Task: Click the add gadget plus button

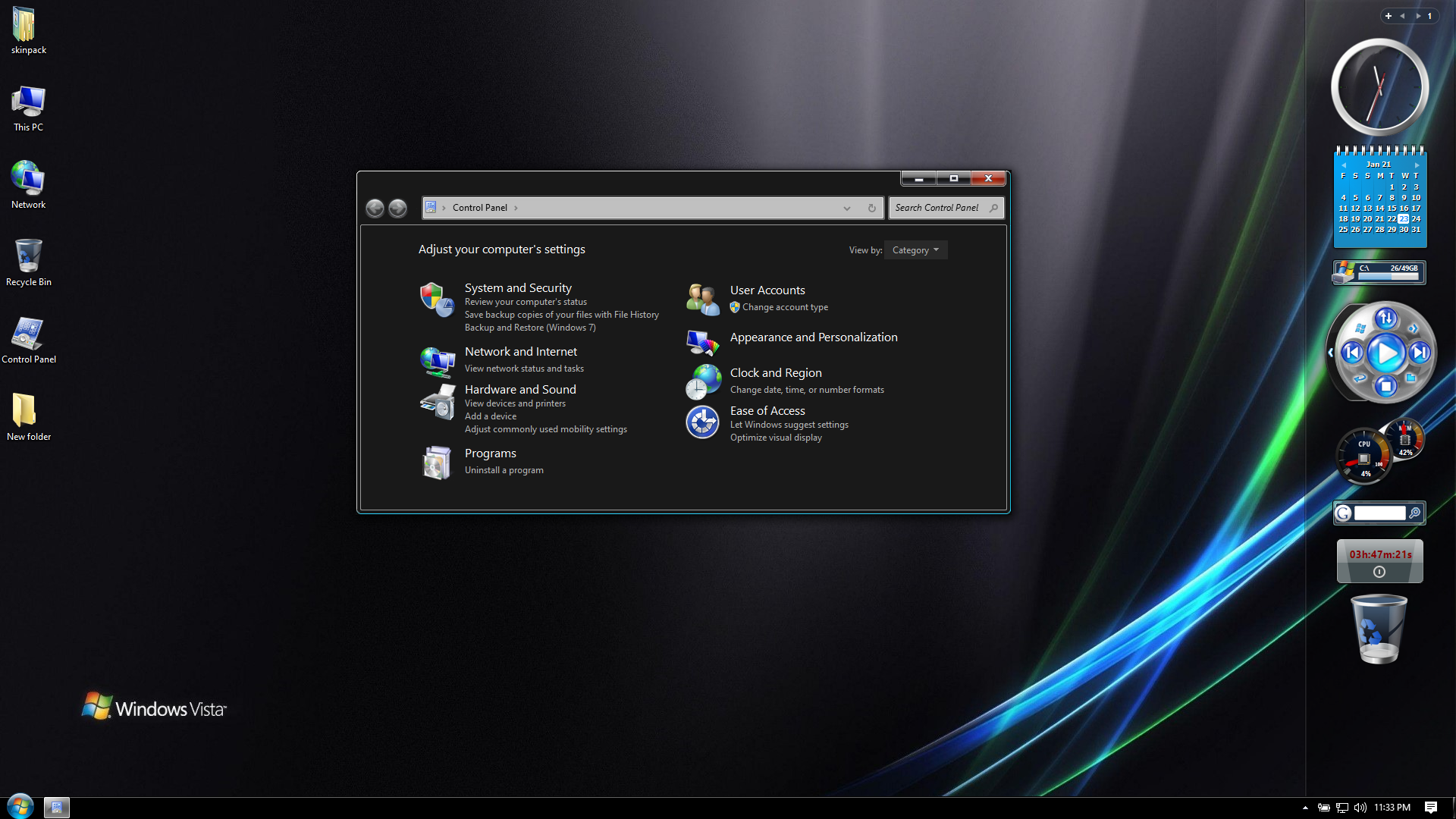Action: 1389,16
